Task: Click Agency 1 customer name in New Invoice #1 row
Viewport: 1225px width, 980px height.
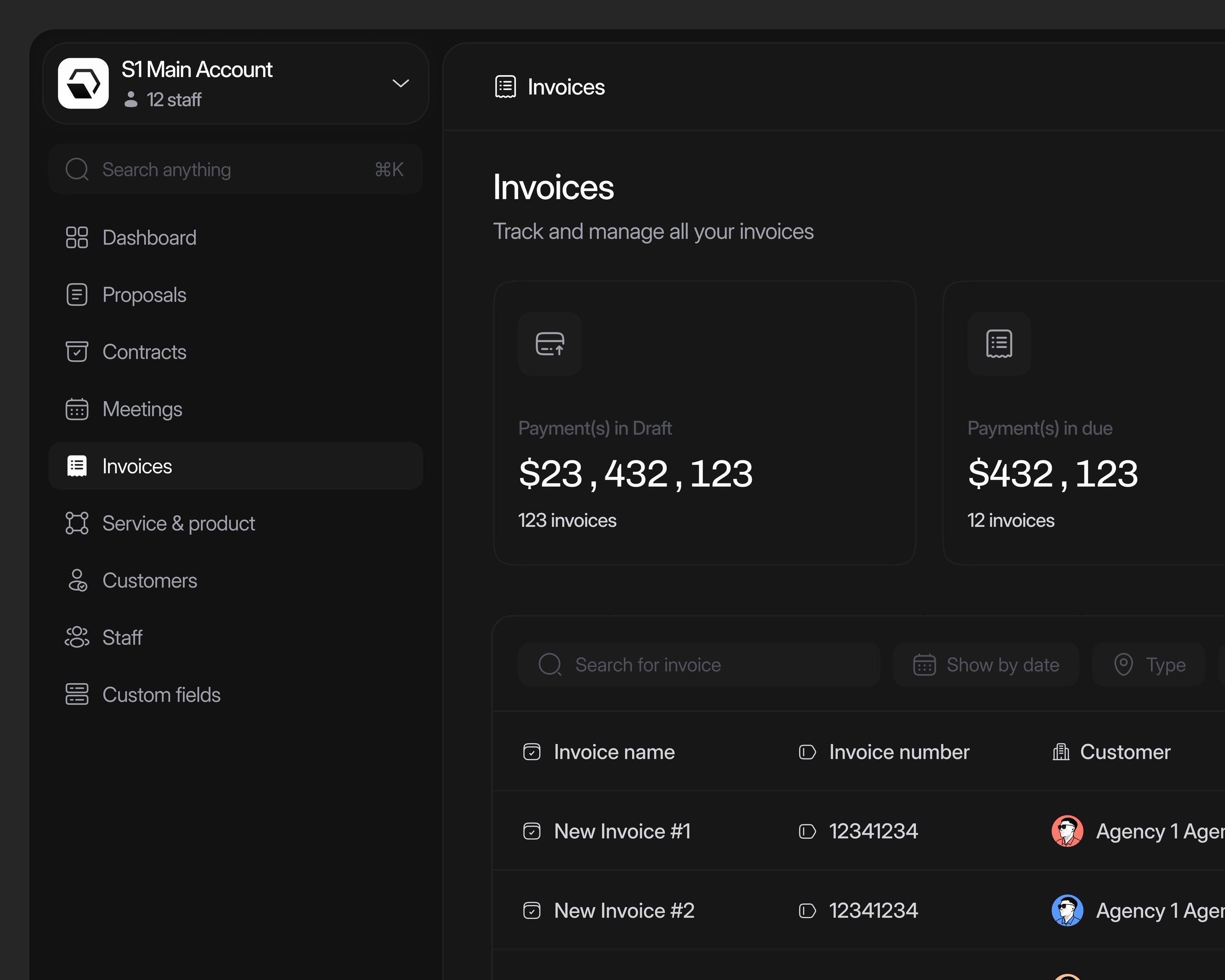Action: click(x=1160, y=831)
